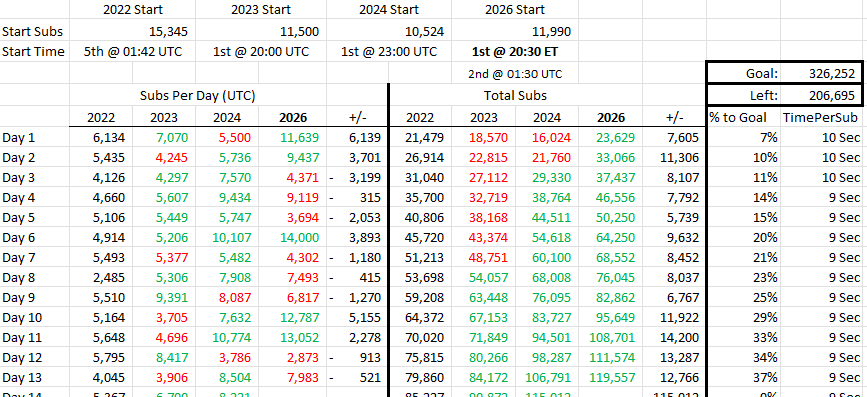
Task: Select the 2022 Start header cell
Action: [132, 9]
